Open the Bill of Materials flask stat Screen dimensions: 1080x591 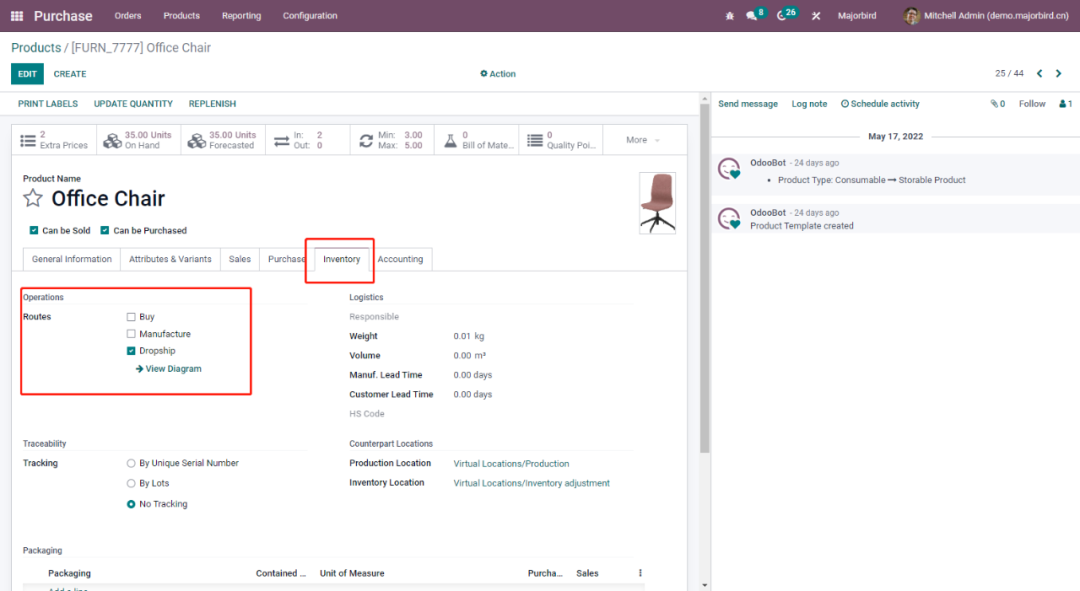pyautogui.click(x=476, y=140)
